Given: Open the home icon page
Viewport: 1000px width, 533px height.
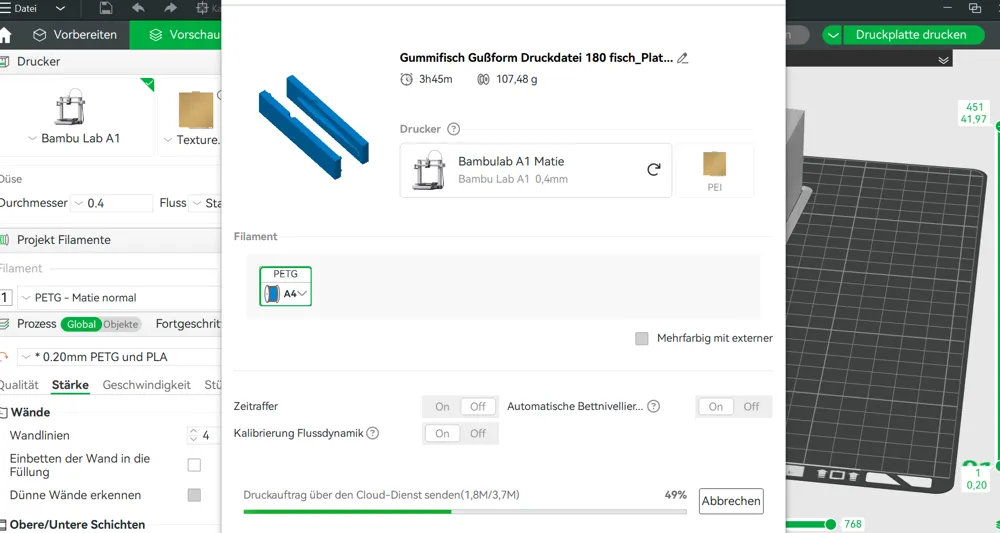Looking at the screenshot, I should [5, 35].
